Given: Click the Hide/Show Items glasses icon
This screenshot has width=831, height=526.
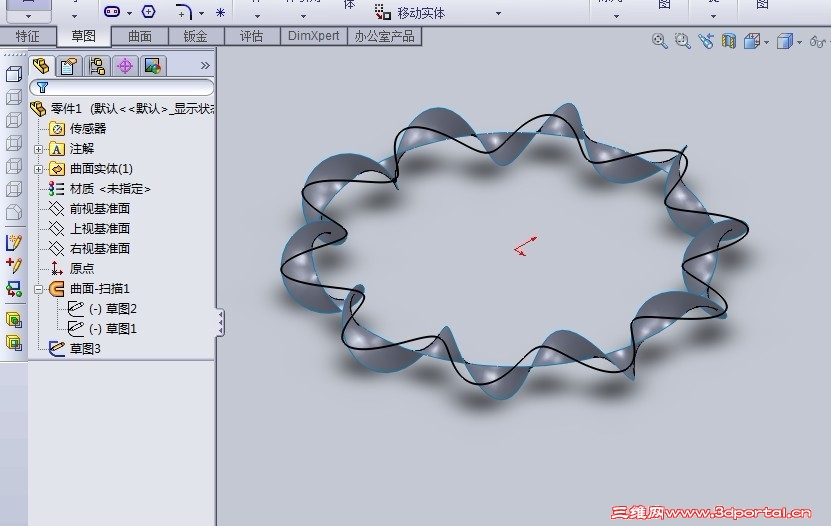Looking at the screenshot, I should (x=817, y=41).
